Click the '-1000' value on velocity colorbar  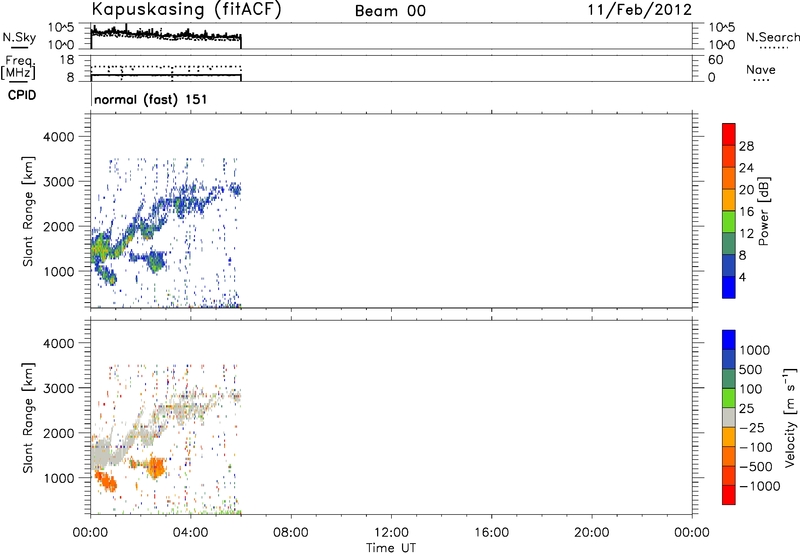coord(760,486)
